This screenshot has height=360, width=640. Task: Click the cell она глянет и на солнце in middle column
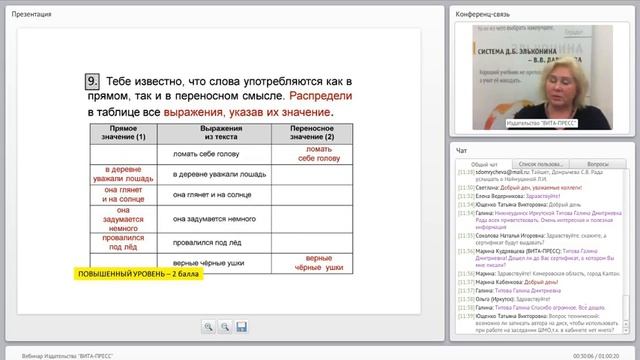coord(214,195)
